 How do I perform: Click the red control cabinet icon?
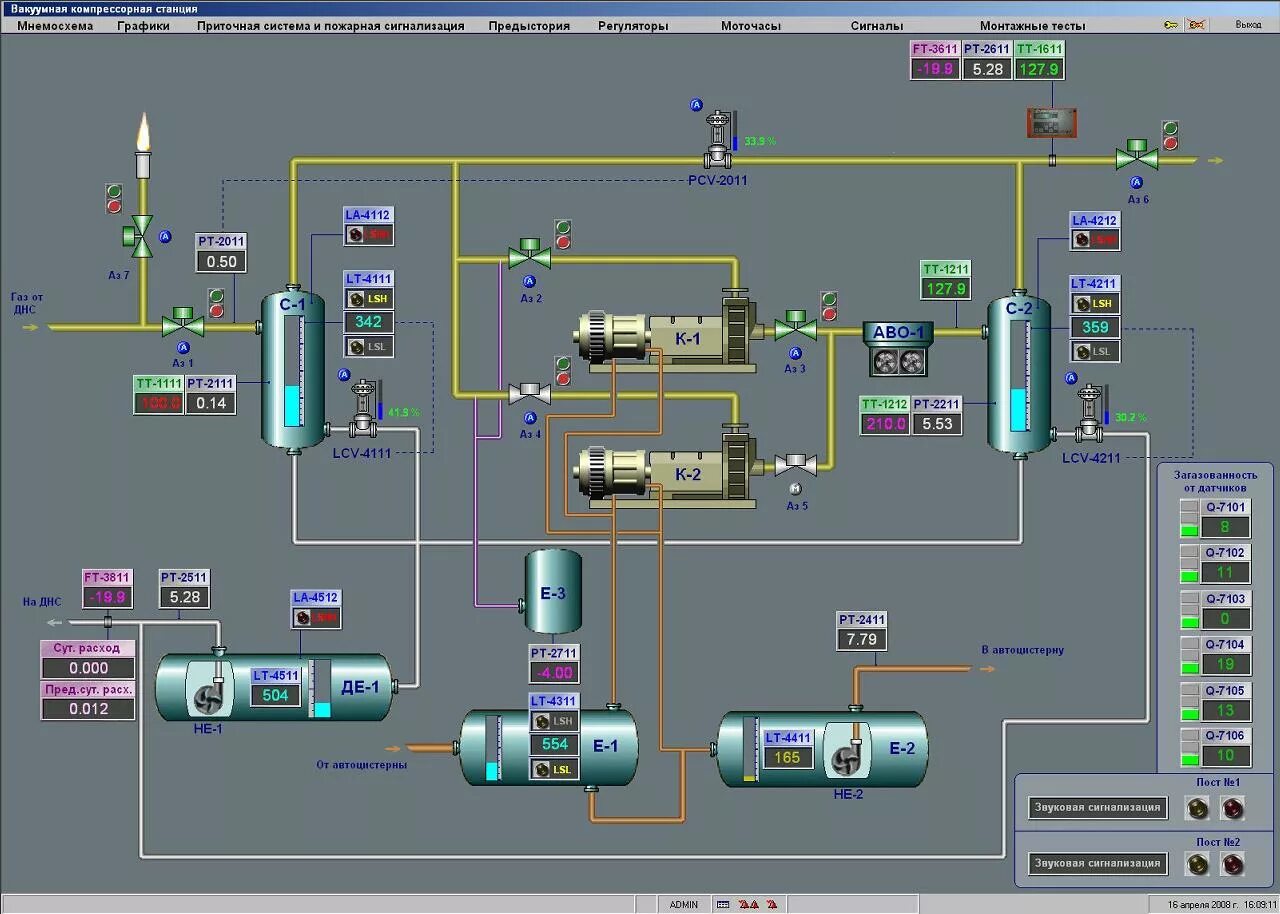pos(1053,122)
